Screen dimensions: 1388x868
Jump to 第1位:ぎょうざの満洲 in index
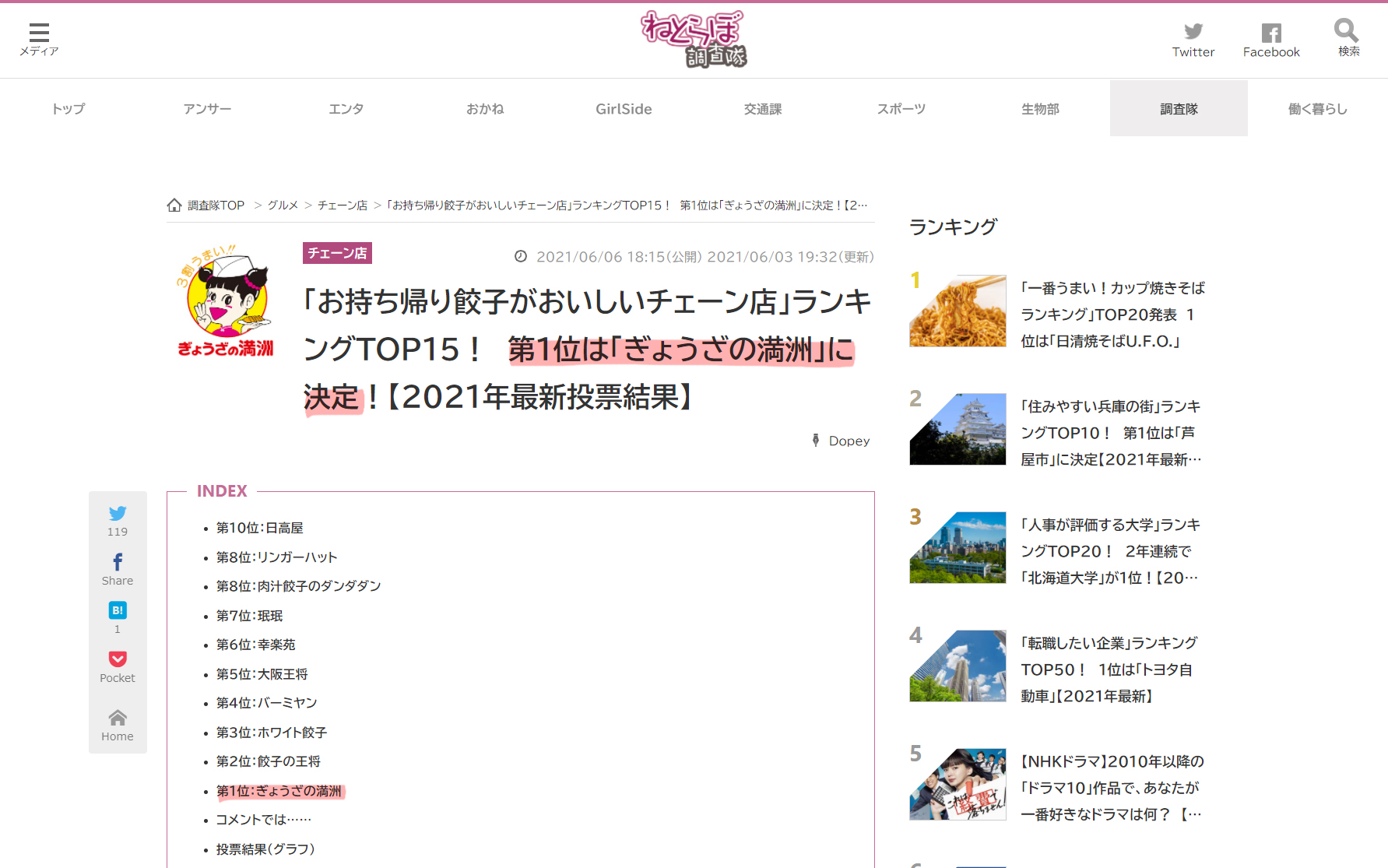[x=279, y=791]
